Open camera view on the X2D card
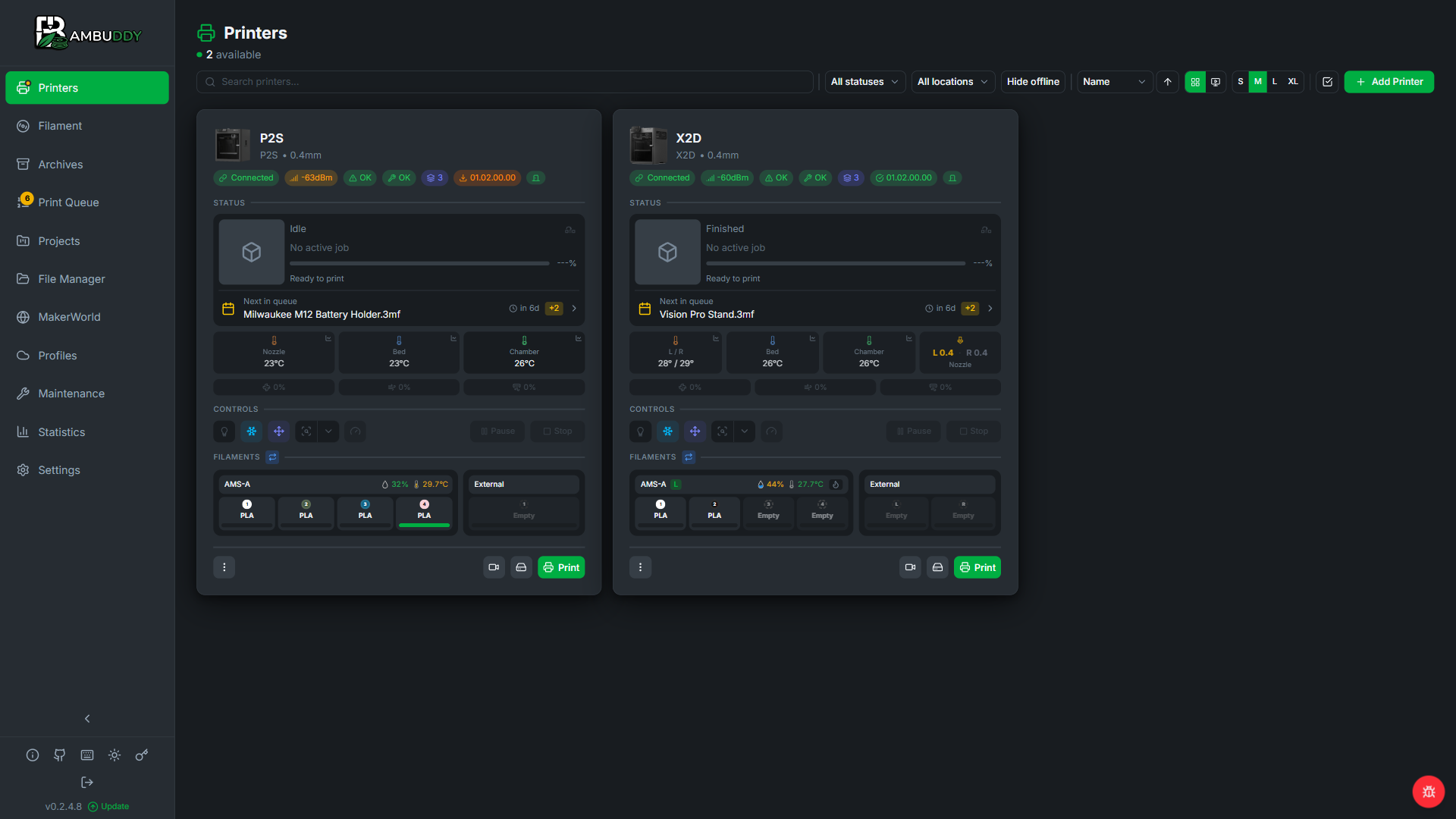Screen dimensions: 1456x819 [x=910, y=567]
